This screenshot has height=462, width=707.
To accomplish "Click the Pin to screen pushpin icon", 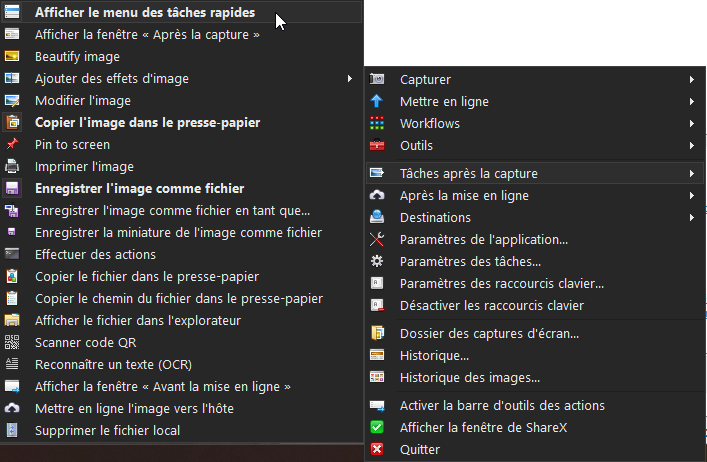I will (12, 145).
